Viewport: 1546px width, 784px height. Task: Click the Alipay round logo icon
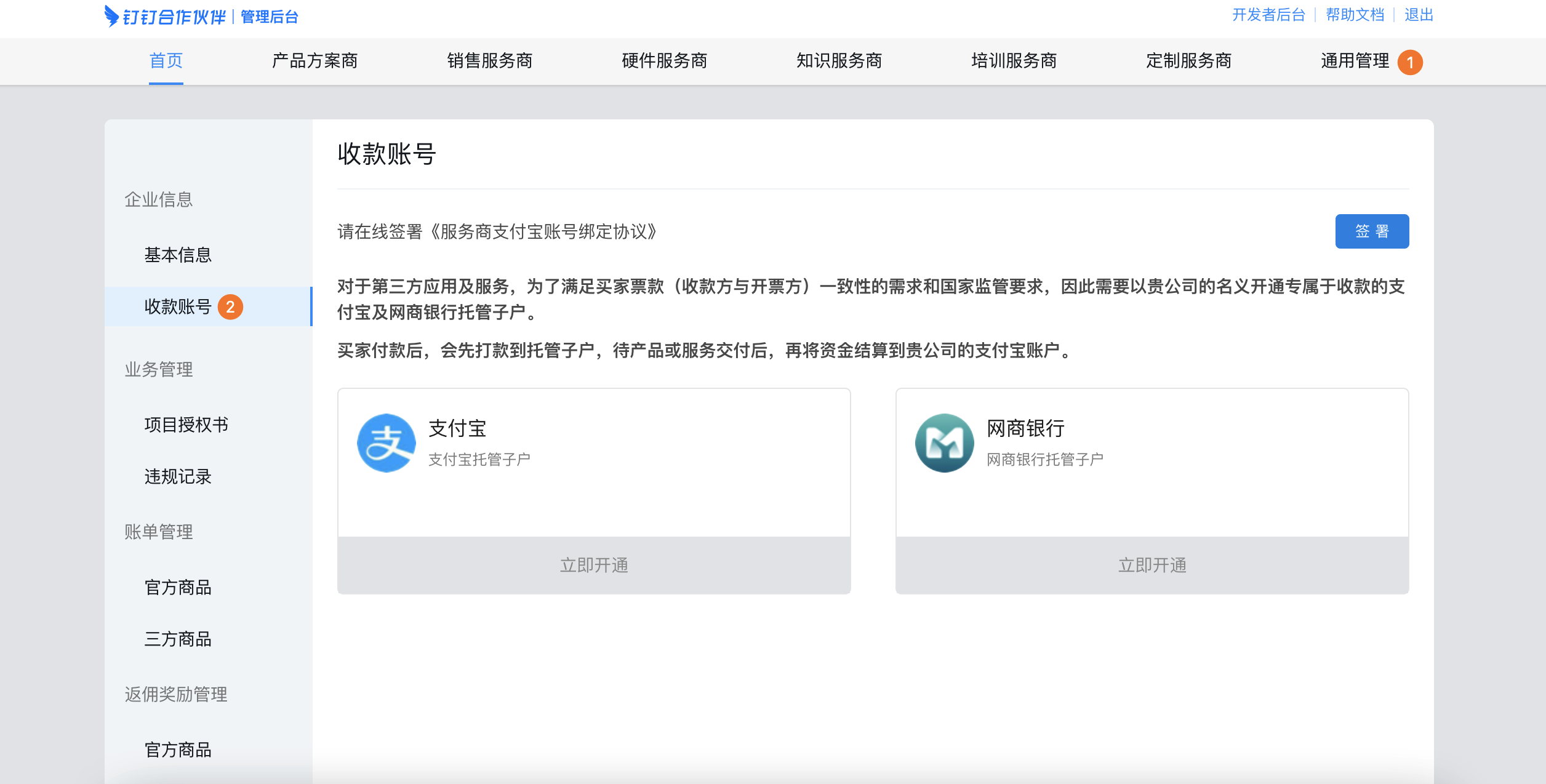point(386,443)
